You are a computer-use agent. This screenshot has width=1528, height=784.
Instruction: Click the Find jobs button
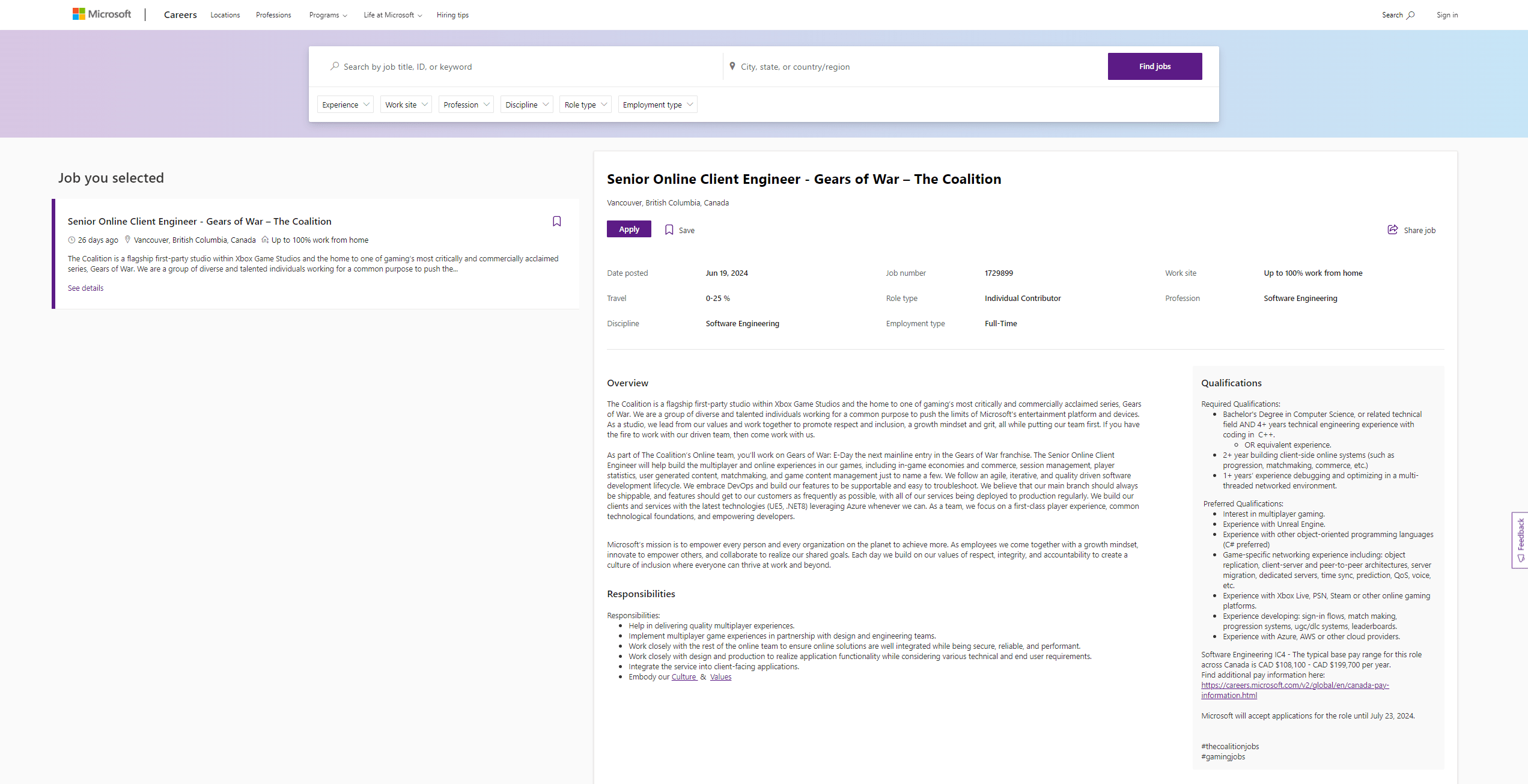(x=1155, y=66)
